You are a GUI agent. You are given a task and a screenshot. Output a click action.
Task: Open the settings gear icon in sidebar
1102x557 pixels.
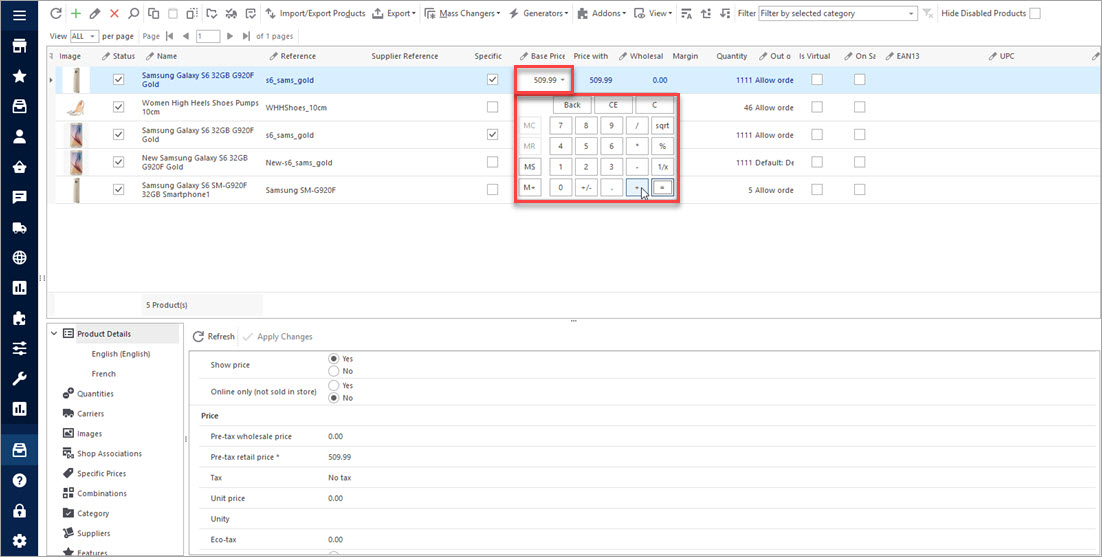pos(20,541)
